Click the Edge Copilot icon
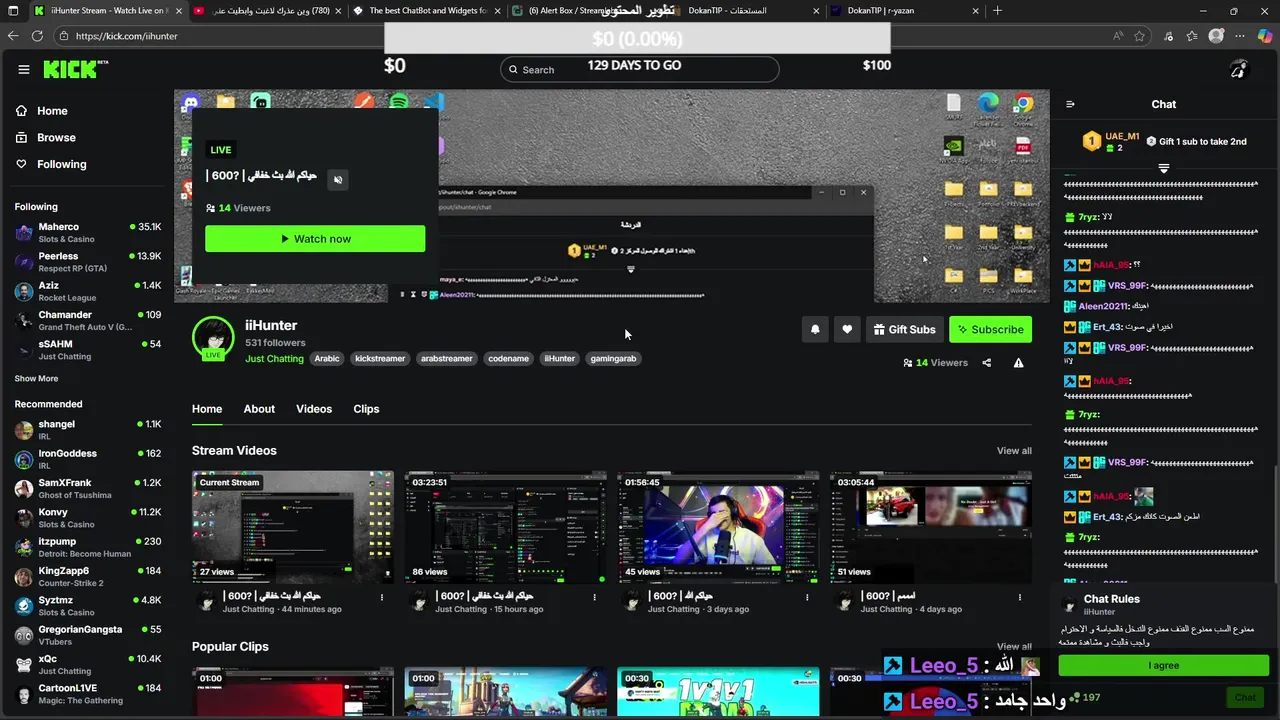This screenshot has height=720, width=1280. (1264, 36)
